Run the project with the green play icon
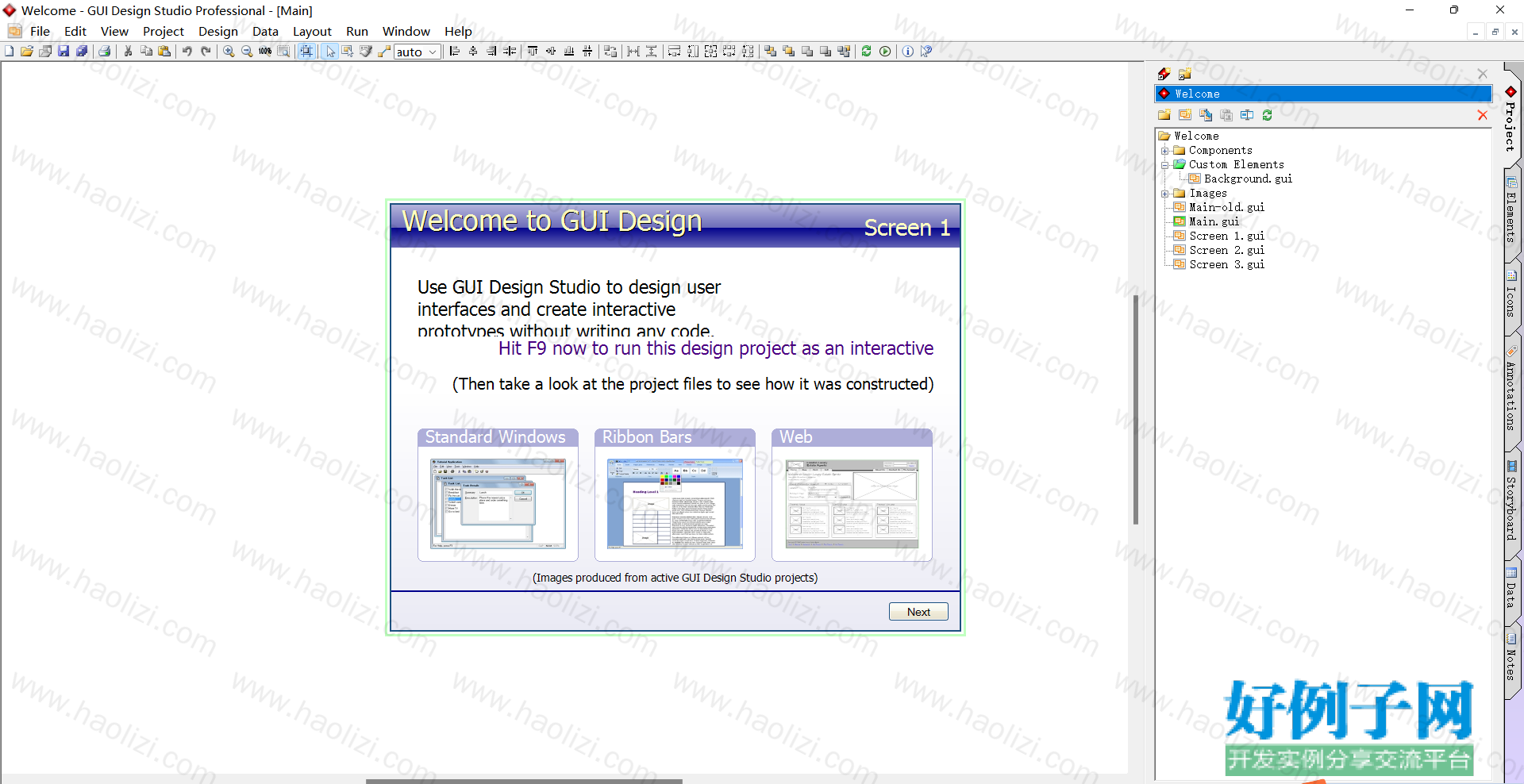This screenshot has height=784, width=1524. click(885, 52)
